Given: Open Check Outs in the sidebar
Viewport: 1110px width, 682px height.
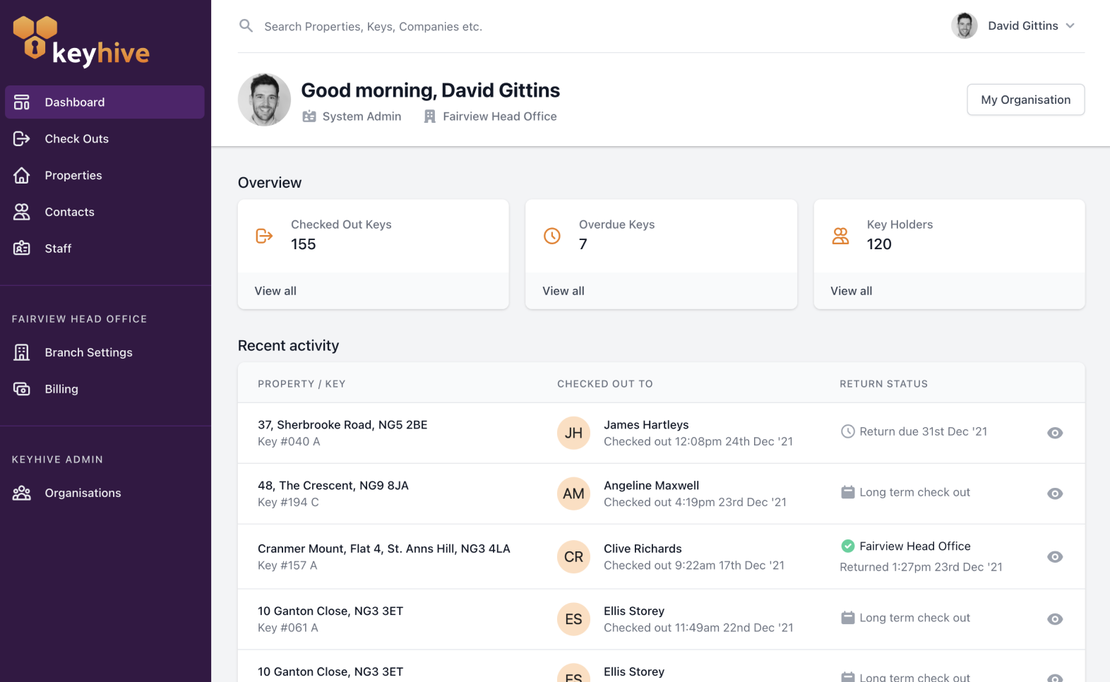Looking at the screenshot, I should (x=76, y=139).
